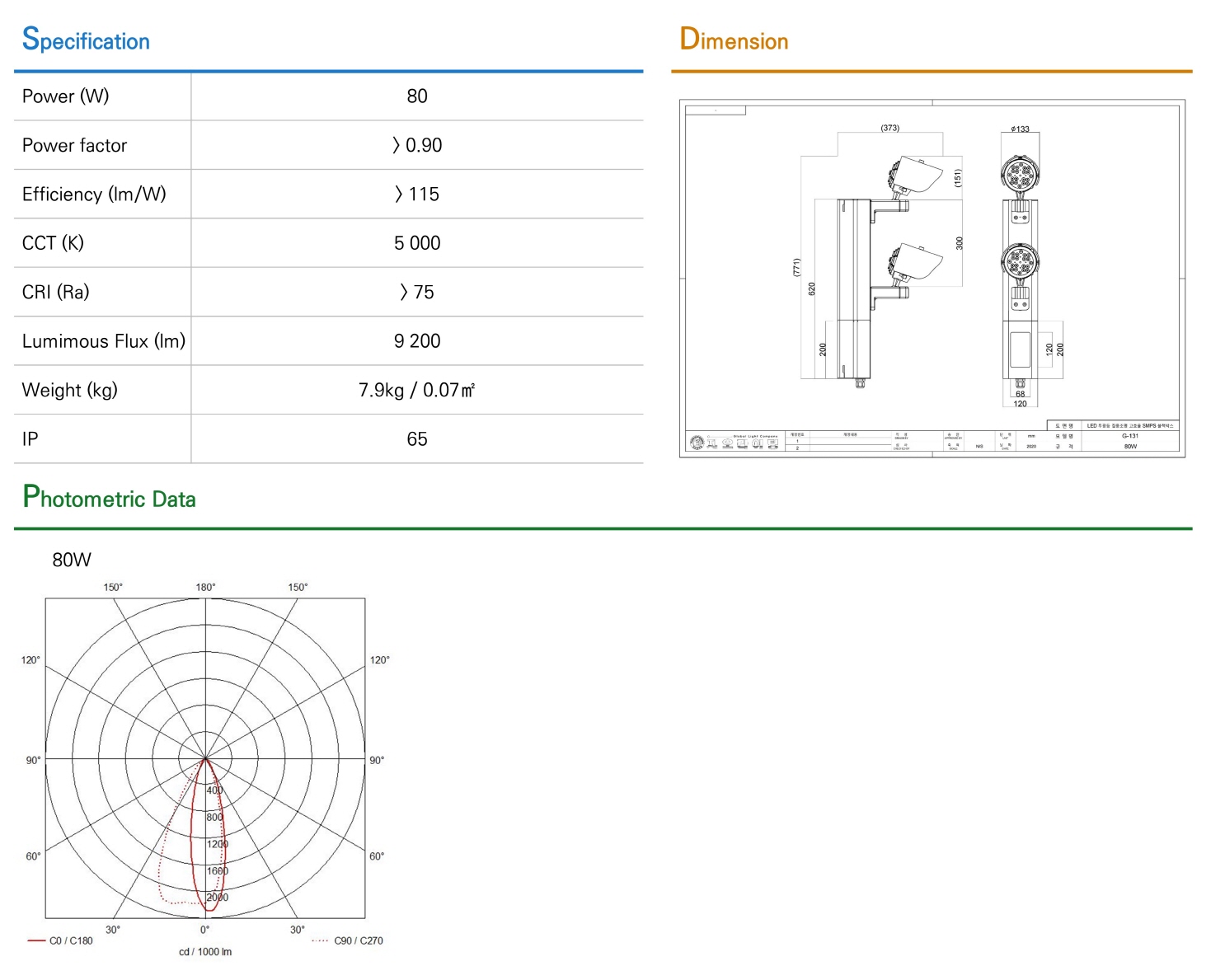The height and width of the screenshot is (980, 1225).
Task: Click the Photometric Data heading
Action: click(x=109, y=497)
